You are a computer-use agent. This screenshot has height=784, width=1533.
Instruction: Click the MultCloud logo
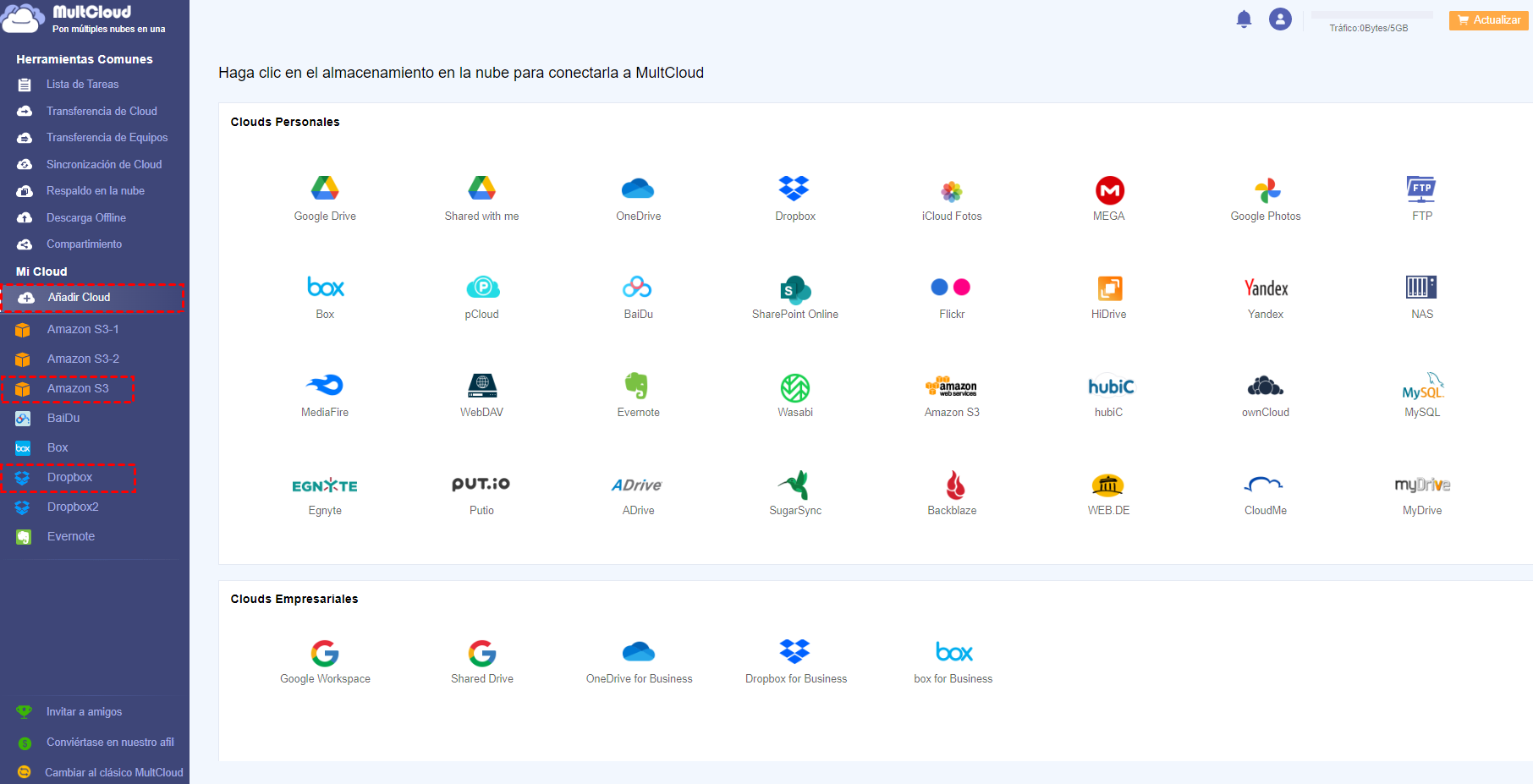click(85, 19)
